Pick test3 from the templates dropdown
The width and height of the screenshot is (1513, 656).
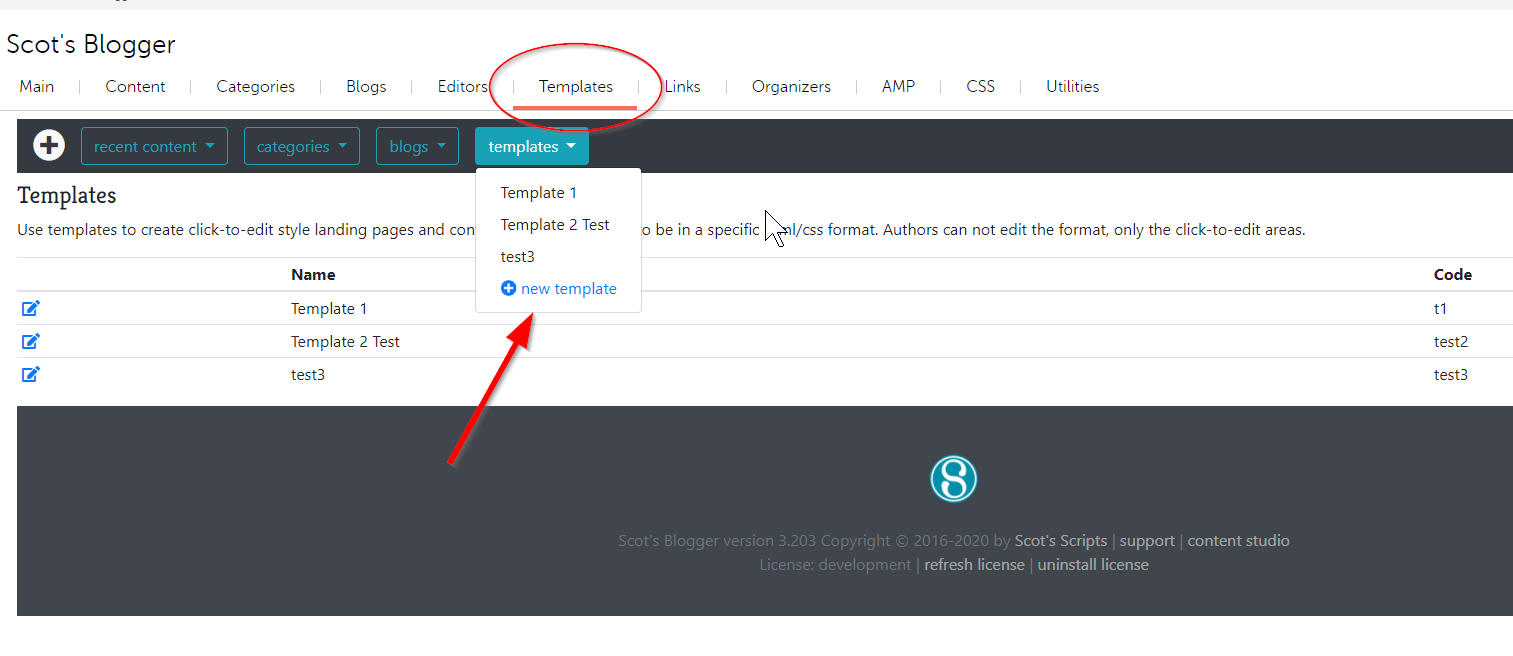point(517,257)
